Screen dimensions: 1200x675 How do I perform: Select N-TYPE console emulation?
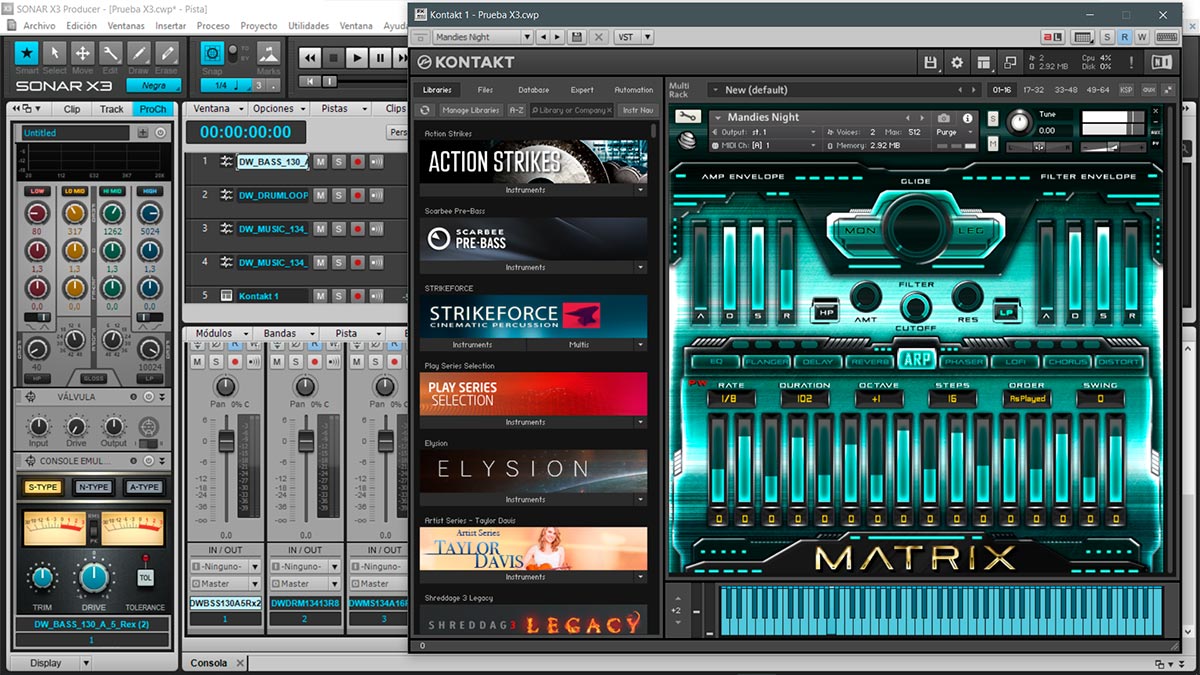[93, 487]
